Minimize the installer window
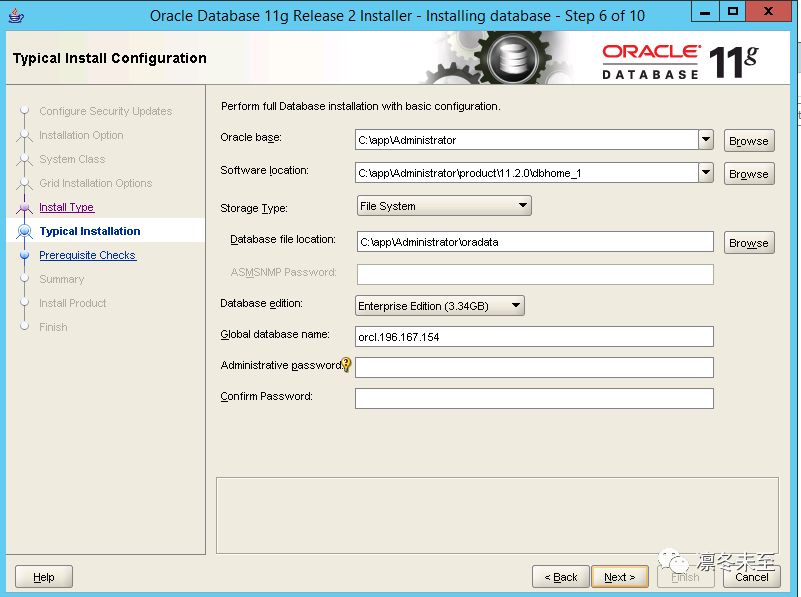Viewport: 801px width, 597px height. 705,12
